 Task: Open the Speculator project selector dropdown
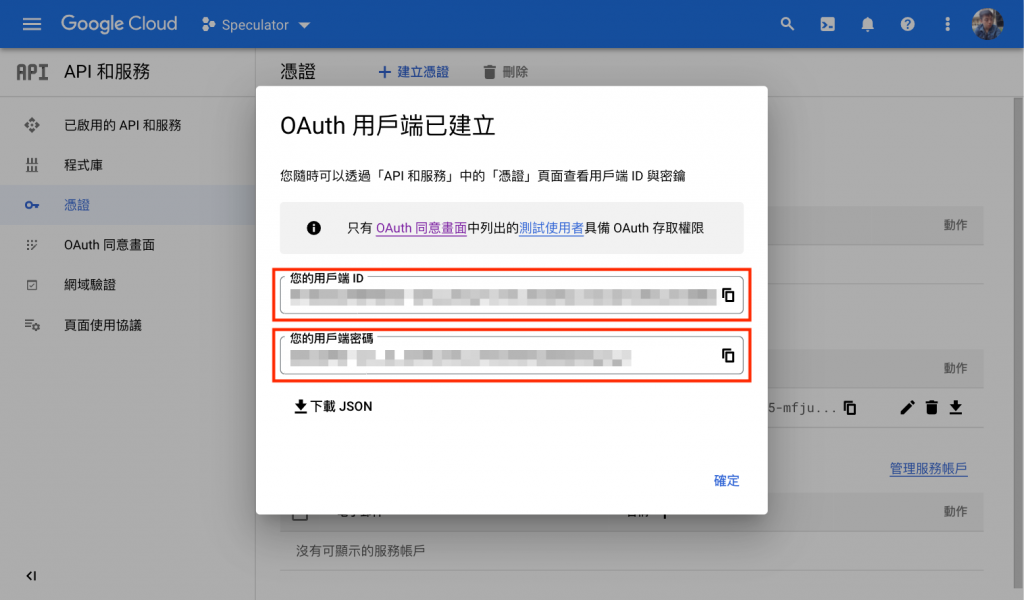256,25
